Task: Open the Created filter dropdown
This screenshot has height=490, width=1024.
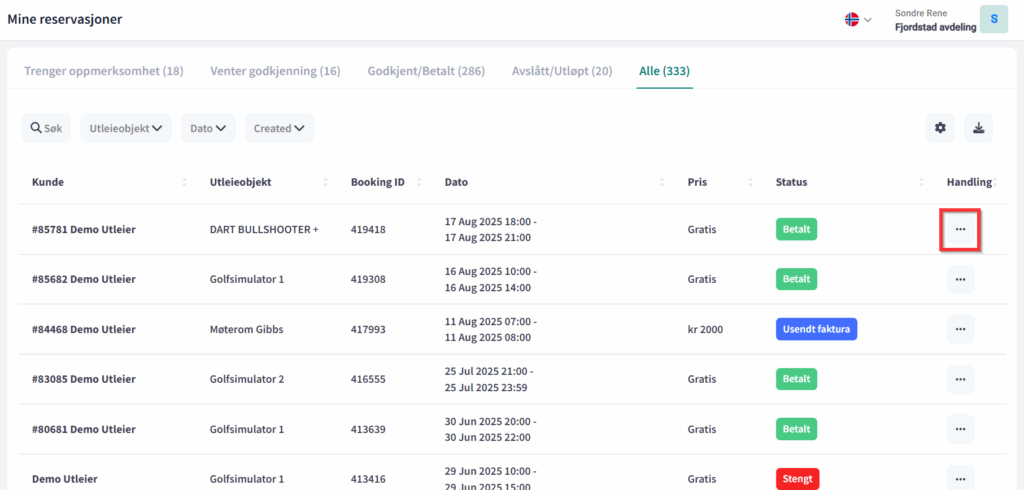Action: (279, 128)
